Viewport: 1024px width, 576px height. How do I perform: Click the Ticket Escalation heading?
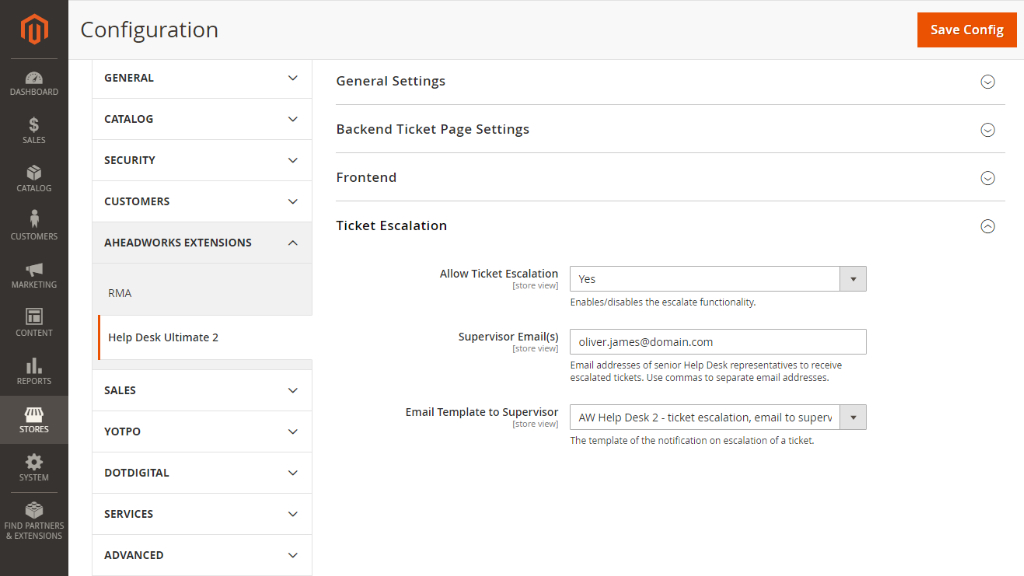coord(391,225)
